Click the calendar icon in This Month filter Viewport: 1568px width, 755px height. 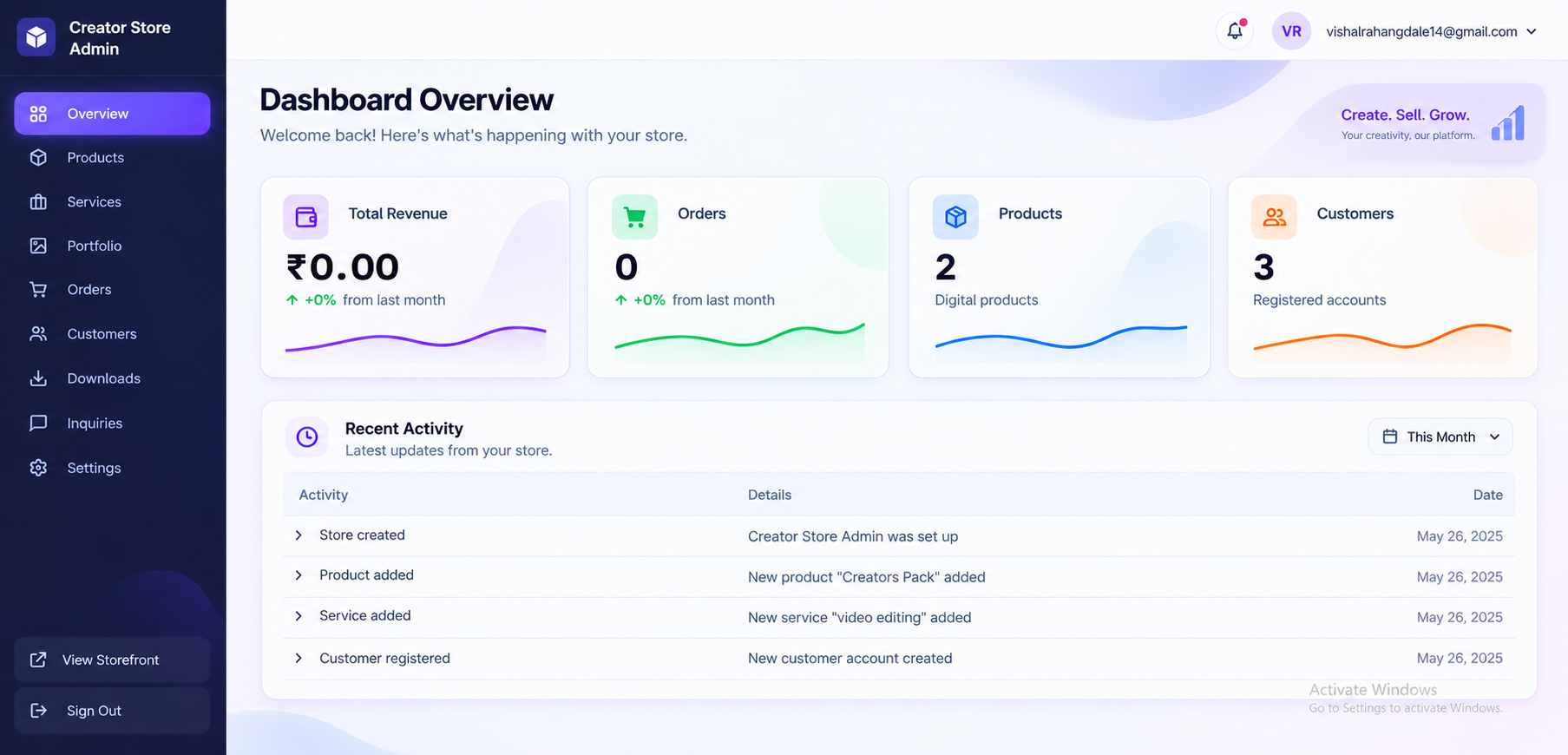(1390, 437)
